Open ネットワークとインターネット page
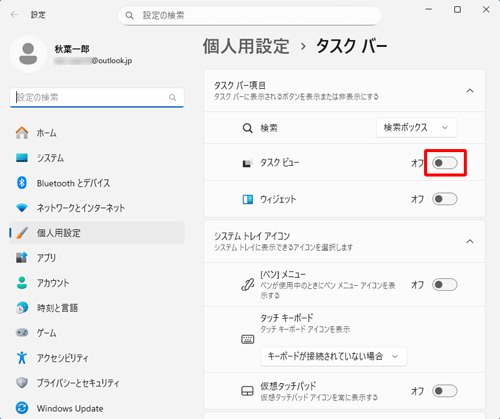The width and height of the screenshot is (500, 419). pos(97,208)
